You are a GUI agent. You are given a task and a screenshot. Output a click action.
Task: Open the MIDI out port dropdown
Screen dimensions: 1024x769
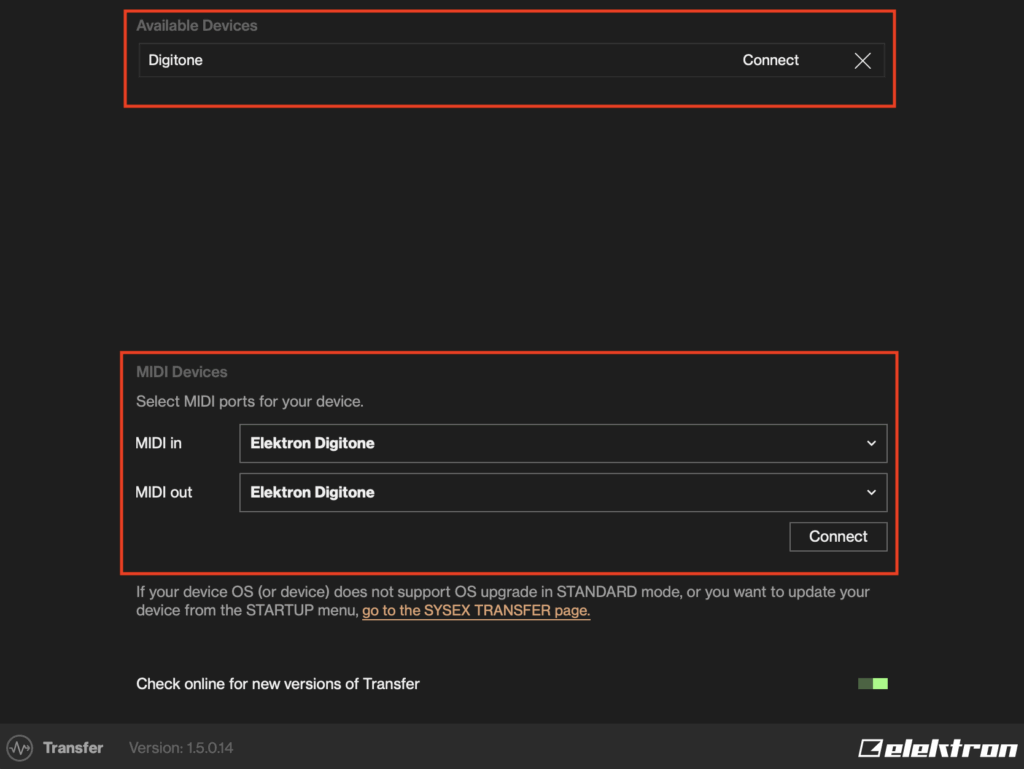(x=562, y=493)
